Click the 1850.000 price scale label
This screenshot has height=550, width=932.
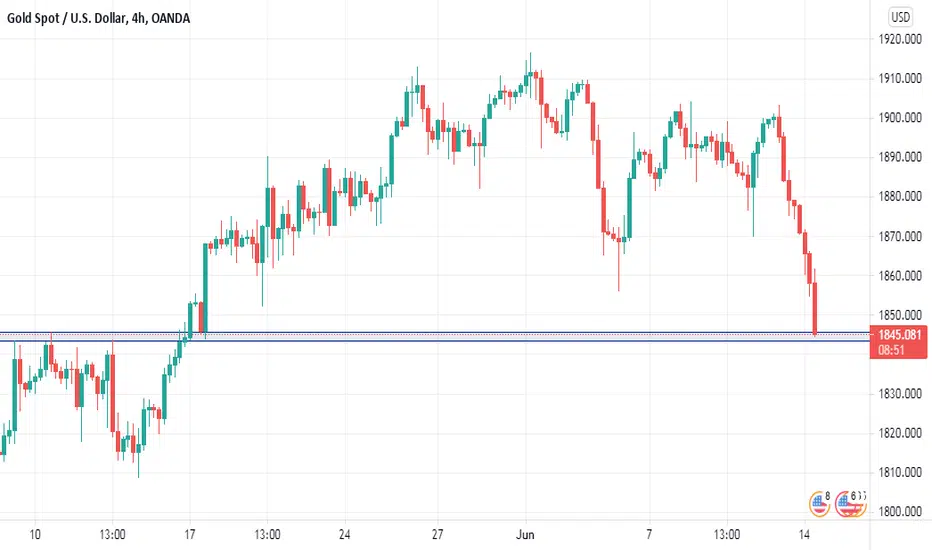(900, 315)
